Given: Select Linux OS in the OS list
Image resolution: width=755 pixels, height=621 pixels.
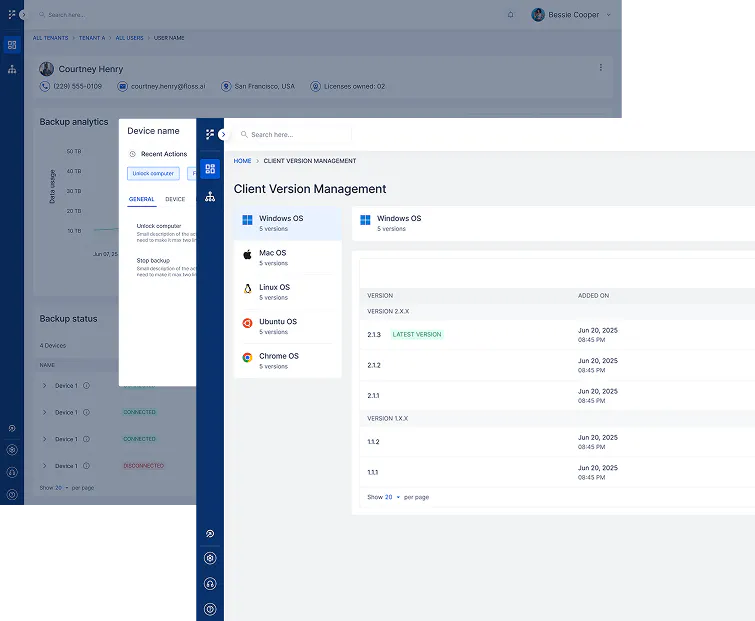Looking at the screenshot, I should pos(287,292).
